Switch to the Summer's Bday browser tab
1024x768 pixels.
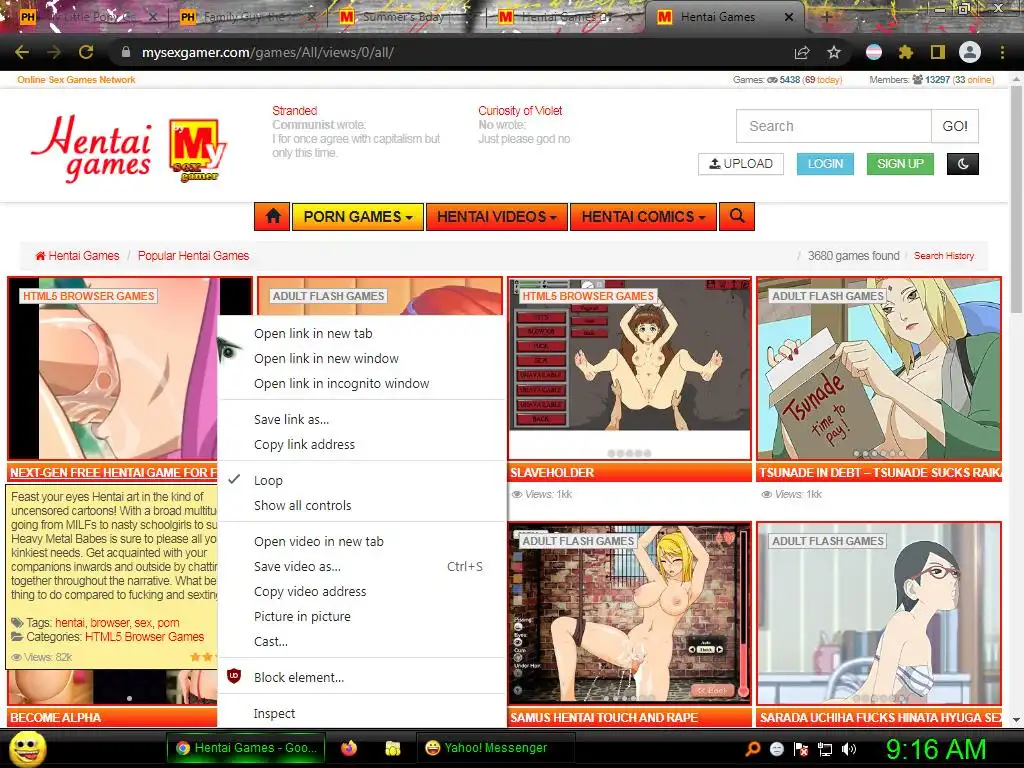coord(405,17)
